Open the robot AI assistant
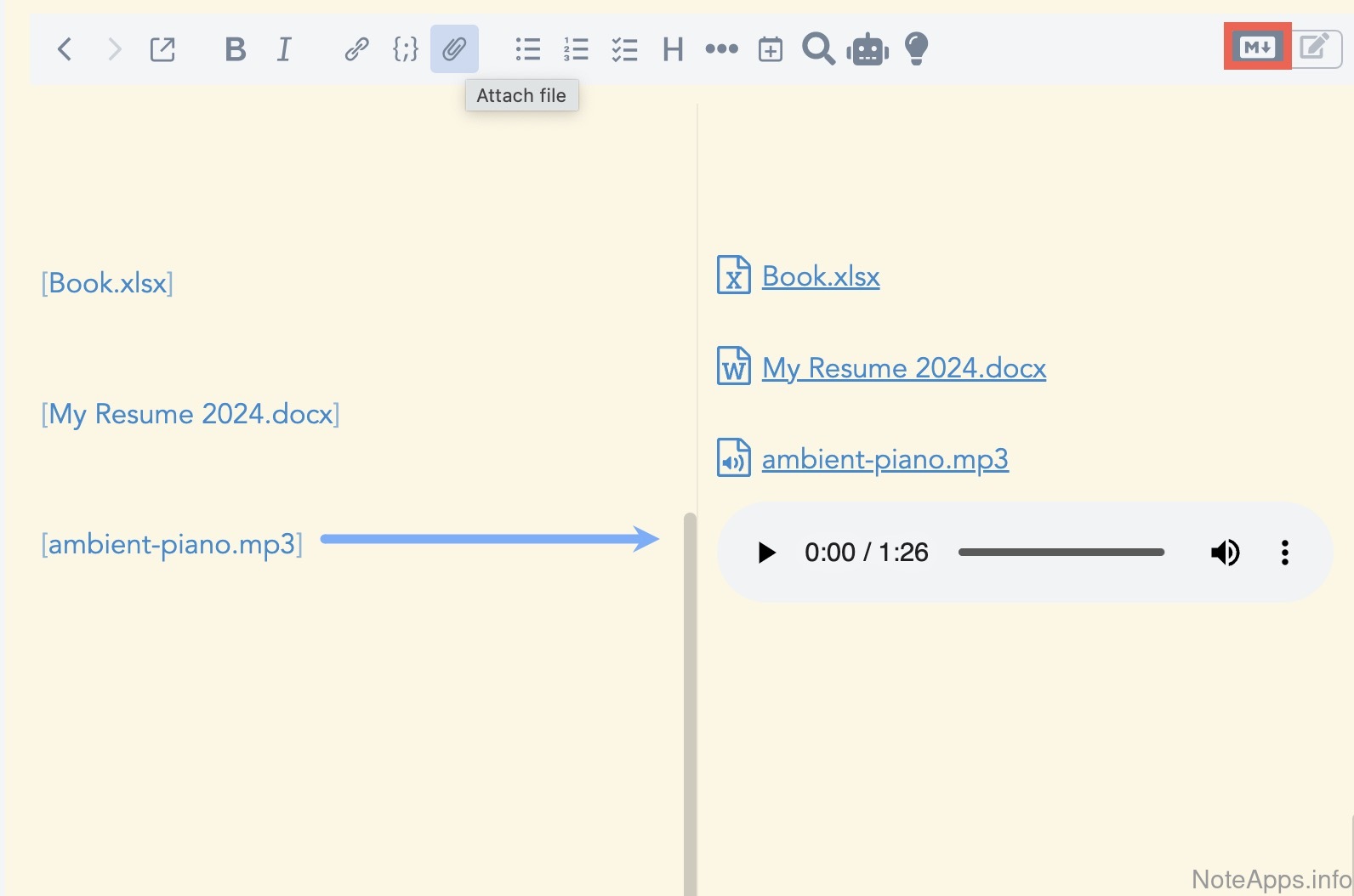 (867, 49)
